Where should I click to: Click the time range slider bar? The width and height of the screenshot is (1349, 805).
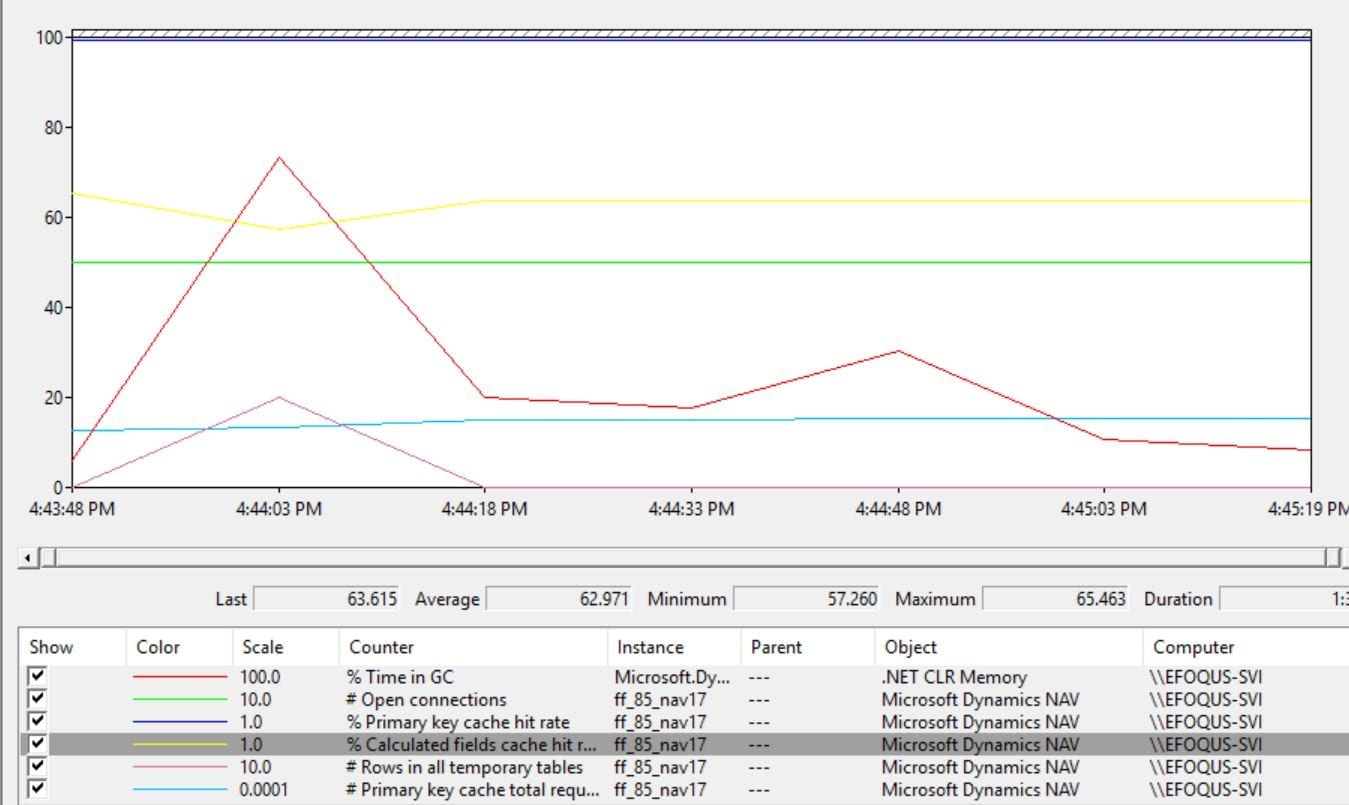690,557
